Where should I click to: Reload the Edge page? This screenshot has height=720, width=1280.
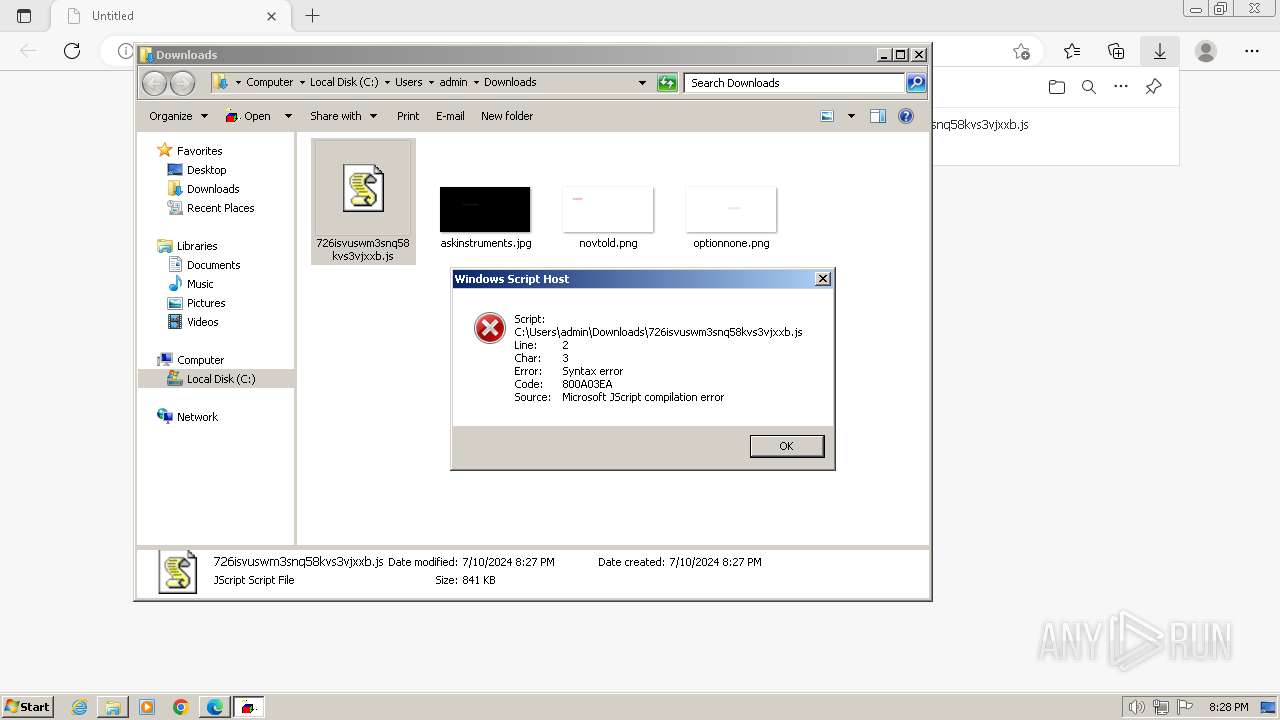coord(72,51)
